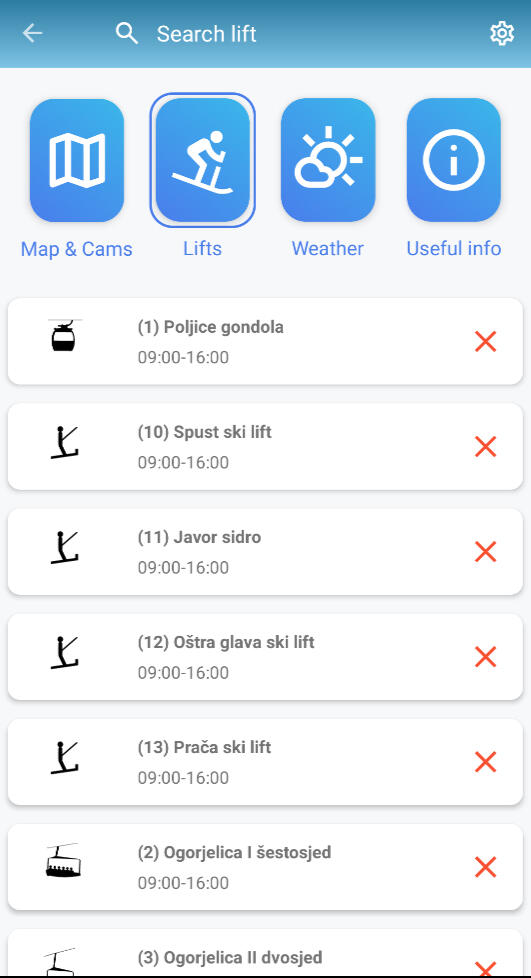Select the Weather label

[x=328, y=248]
